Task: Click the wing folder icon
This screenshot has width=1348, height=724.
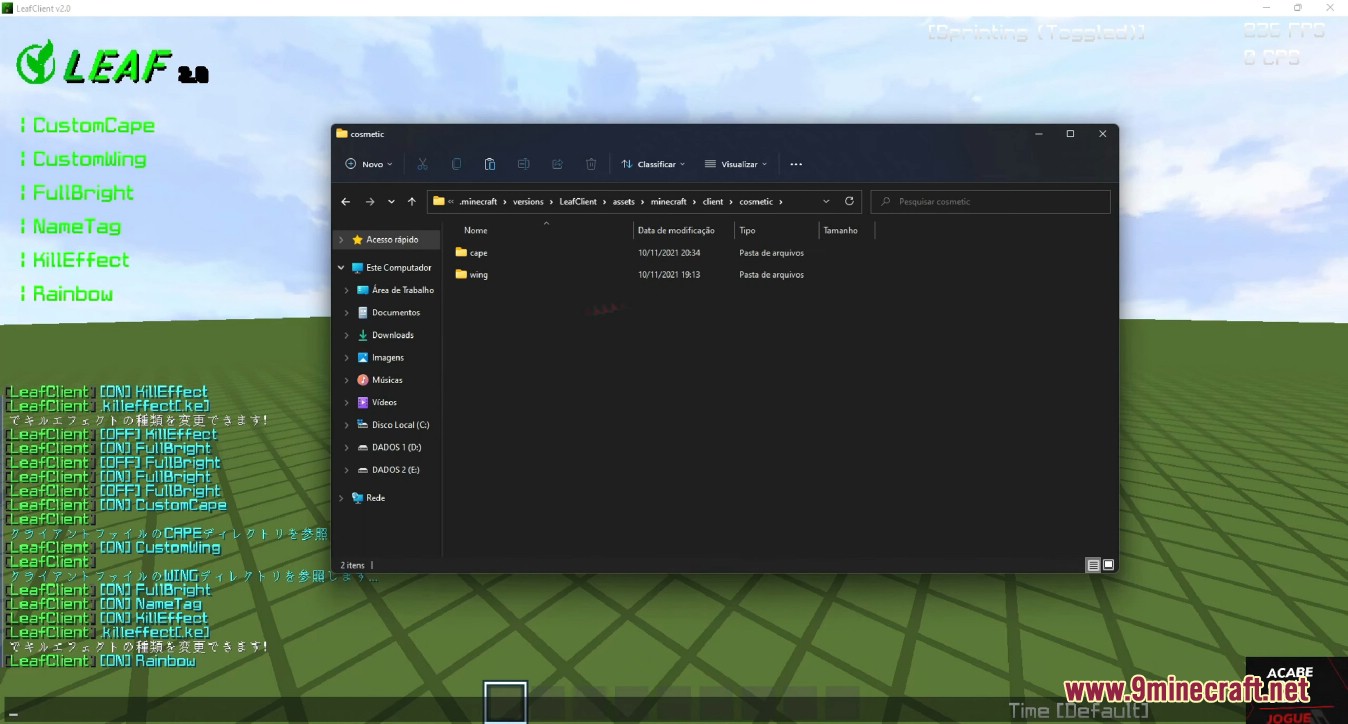Action: [461, 274]
